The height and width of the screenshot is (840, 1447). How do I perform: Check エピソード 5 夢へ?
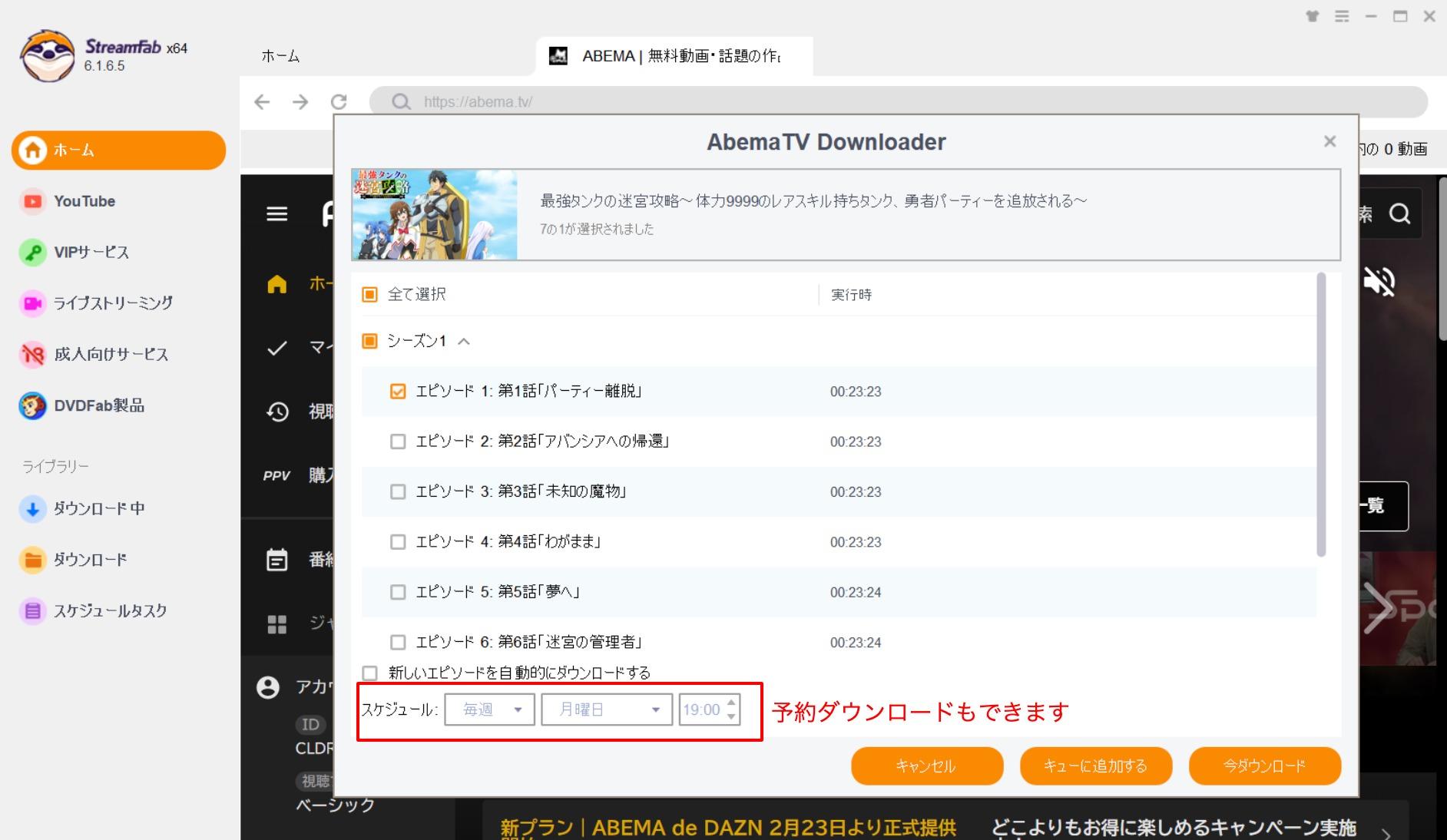click(x=398, y=592)
